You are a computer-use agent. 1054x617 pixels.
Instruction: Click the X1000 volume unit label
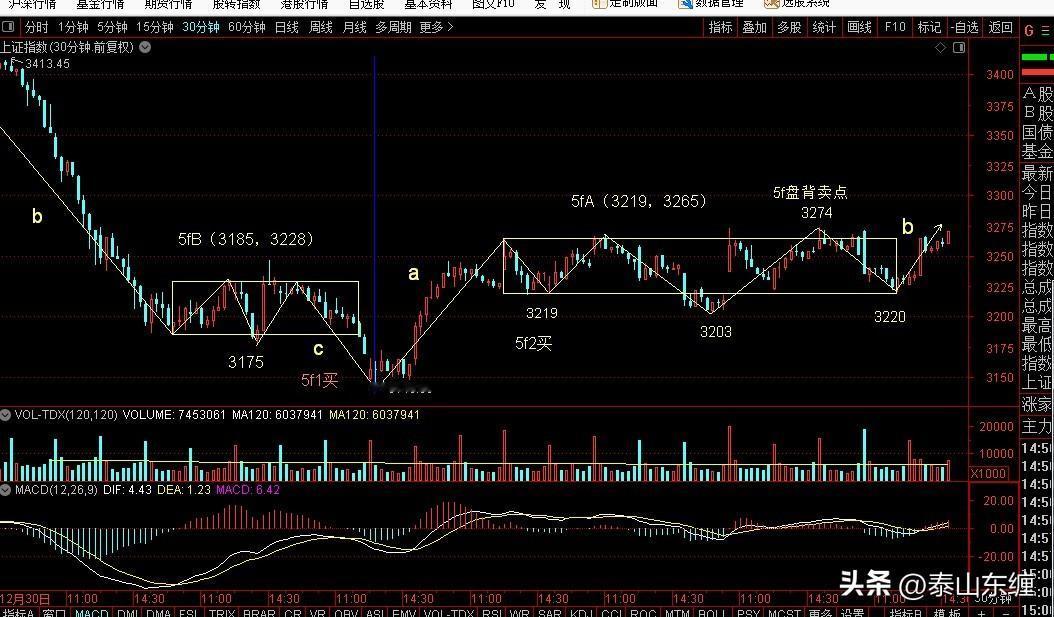click(988, 473)
